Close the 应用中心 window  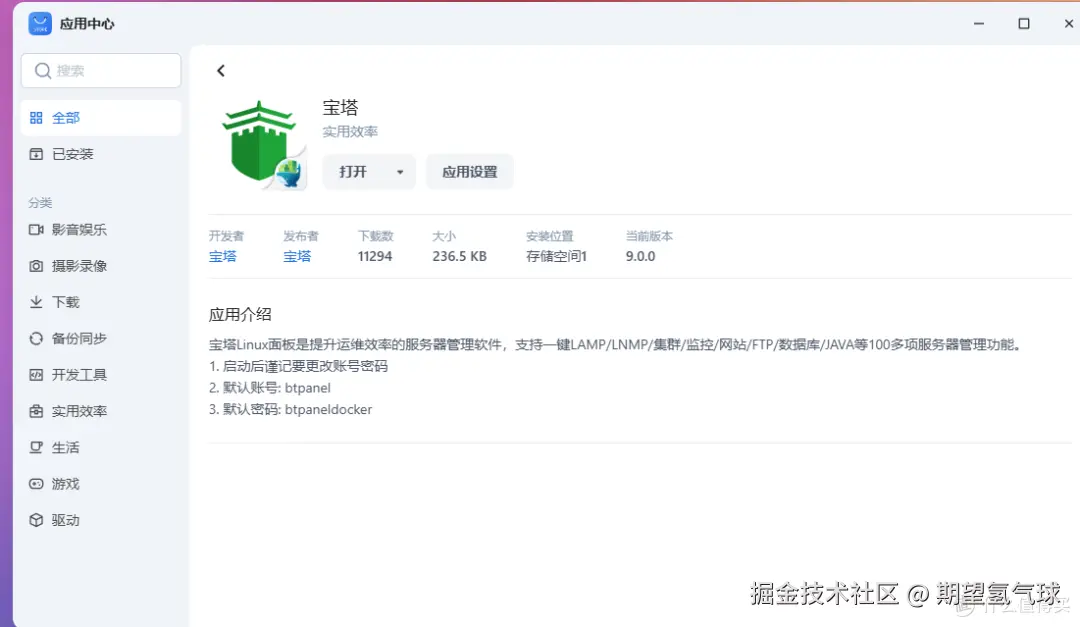1068,23
